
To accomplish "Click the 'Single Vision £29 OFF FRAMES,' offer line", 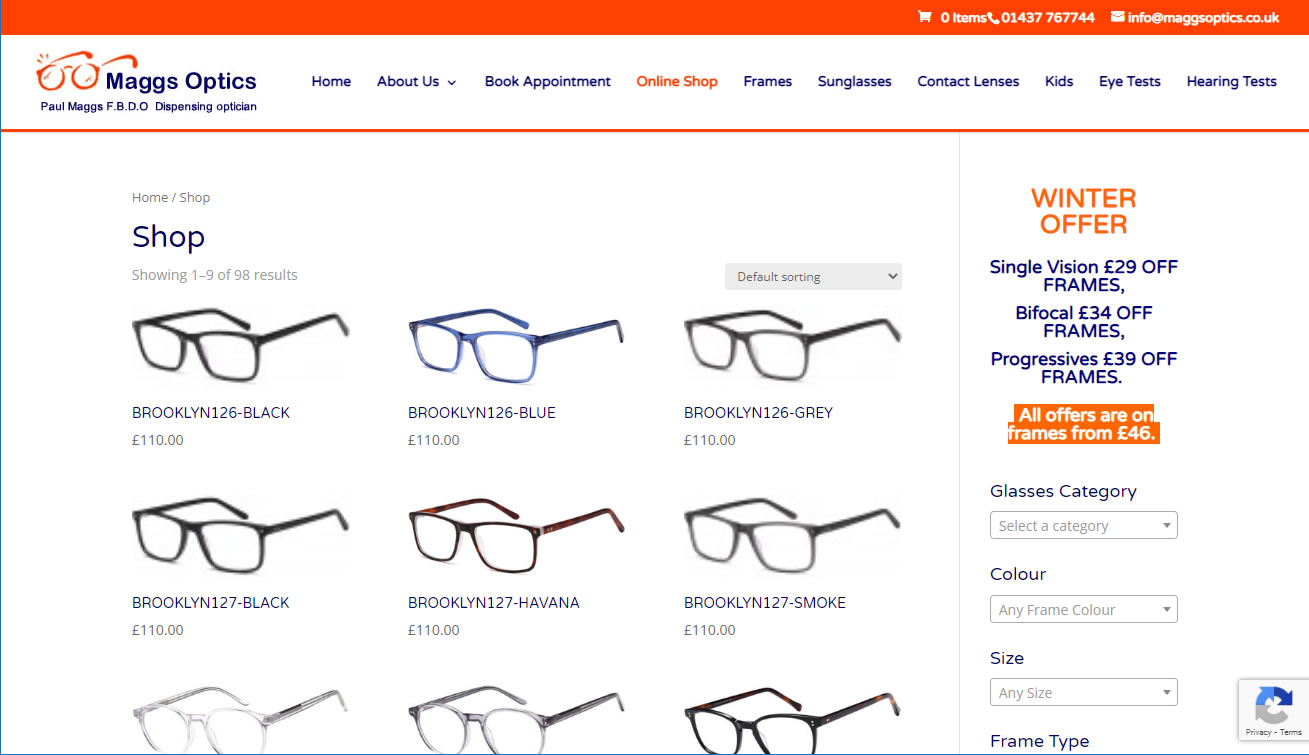I will coord(1084,276).
